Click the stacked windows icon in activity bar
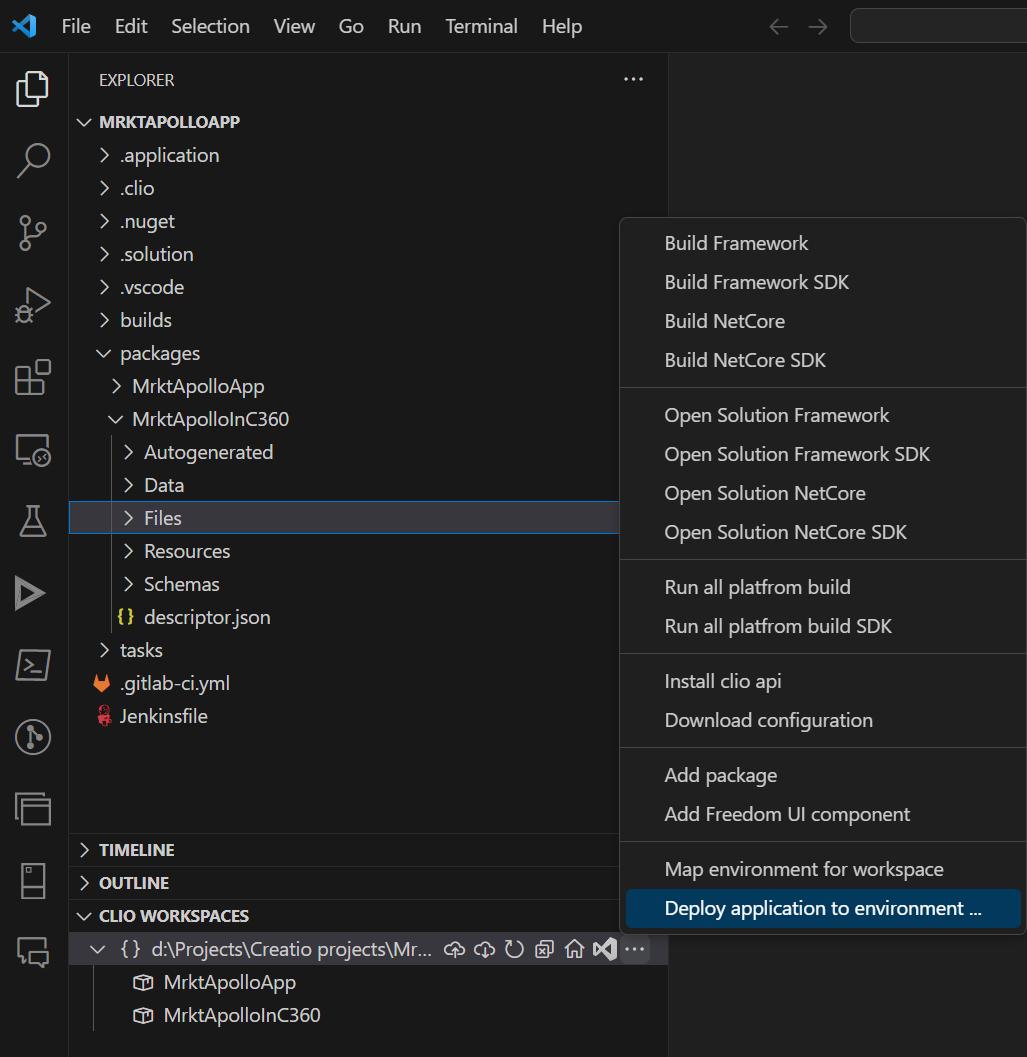This screenshot has width=1027, height=1057. pos(32,809)
